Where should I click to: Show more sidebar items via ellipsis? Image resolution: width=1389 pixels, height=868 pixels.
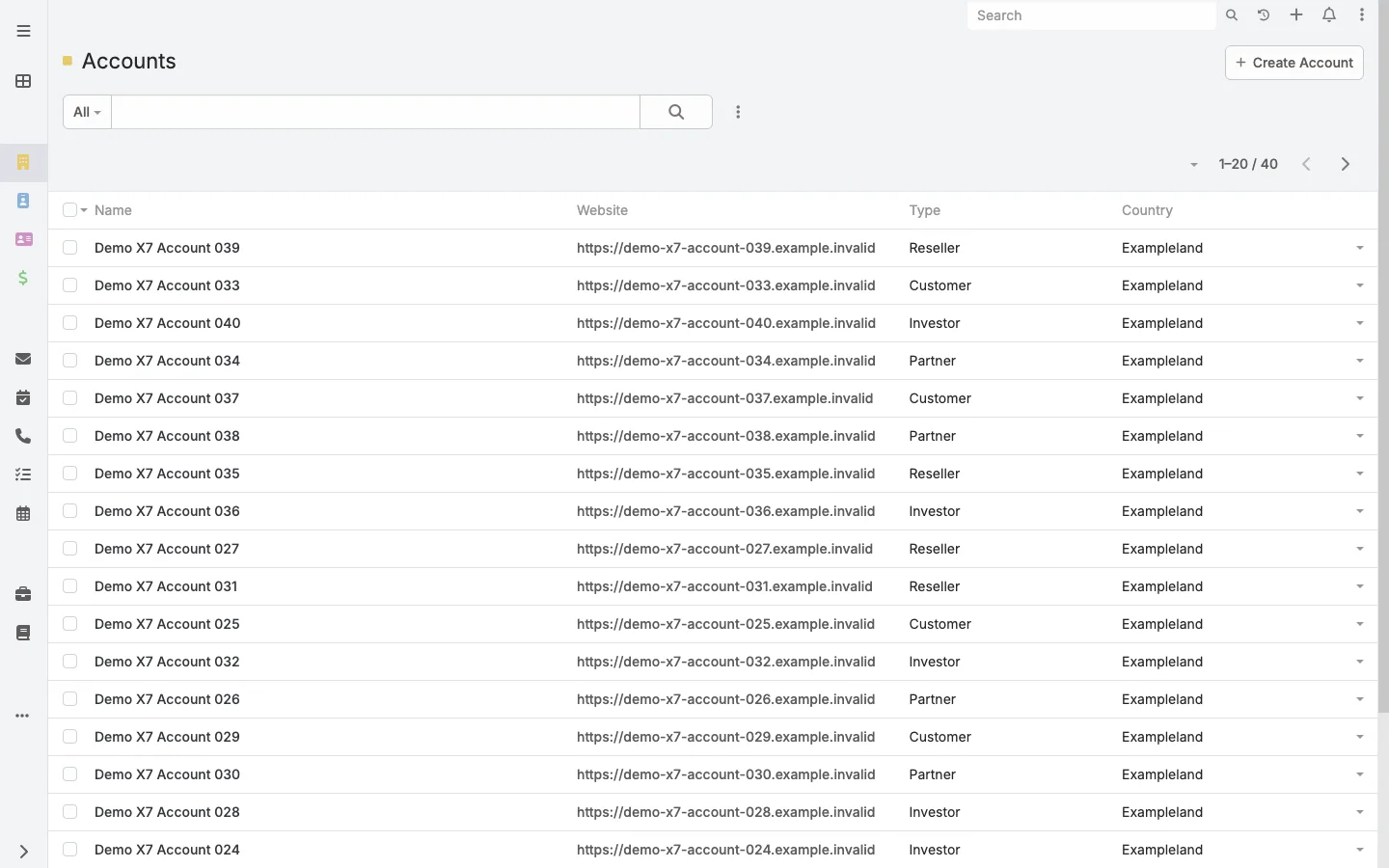(23, 716)
